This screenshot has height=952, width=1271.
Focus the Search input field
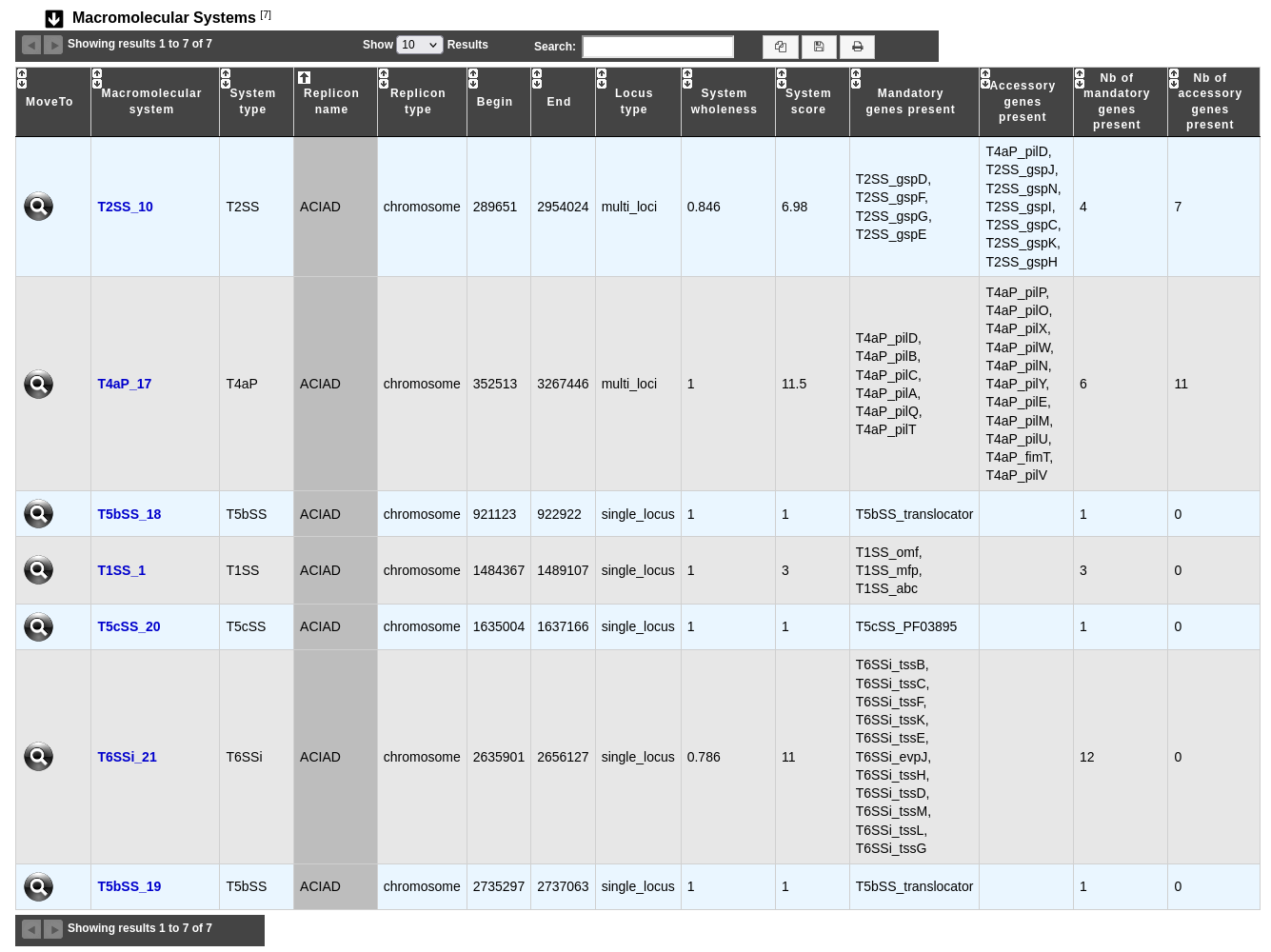coord(658,47)
